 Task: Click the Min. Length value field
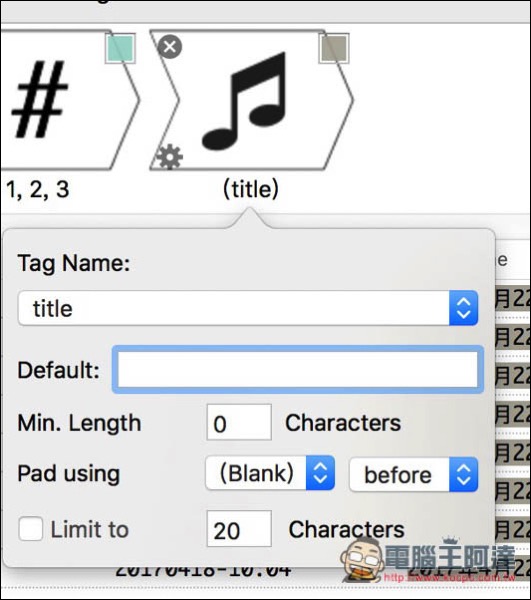[239, 422]
